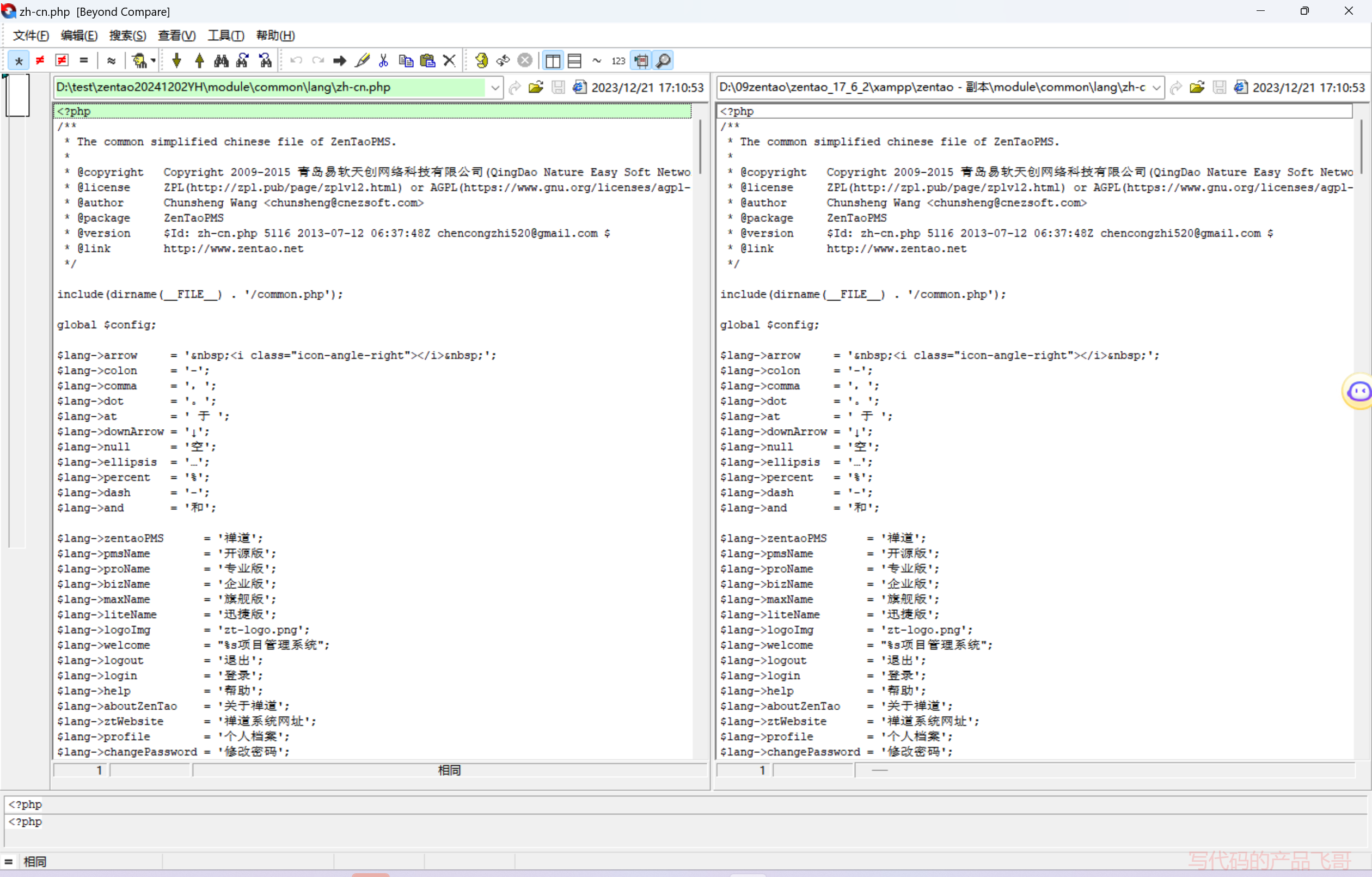Jump to next difference down arrow

[x=176, y=60]
